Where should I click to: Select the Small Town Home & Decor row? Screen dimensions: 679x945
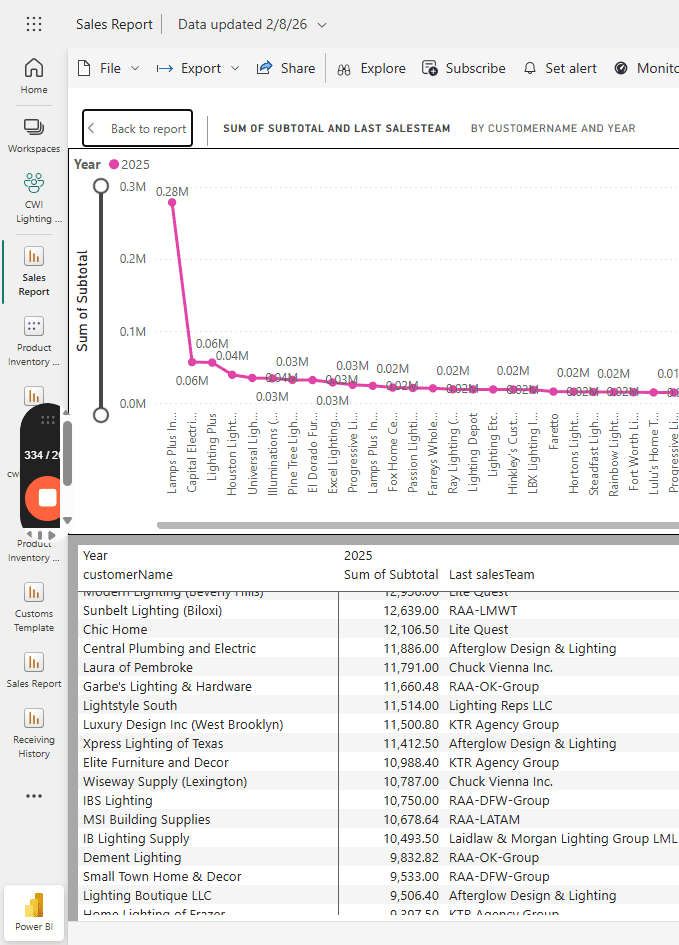[x=380, y=876]
